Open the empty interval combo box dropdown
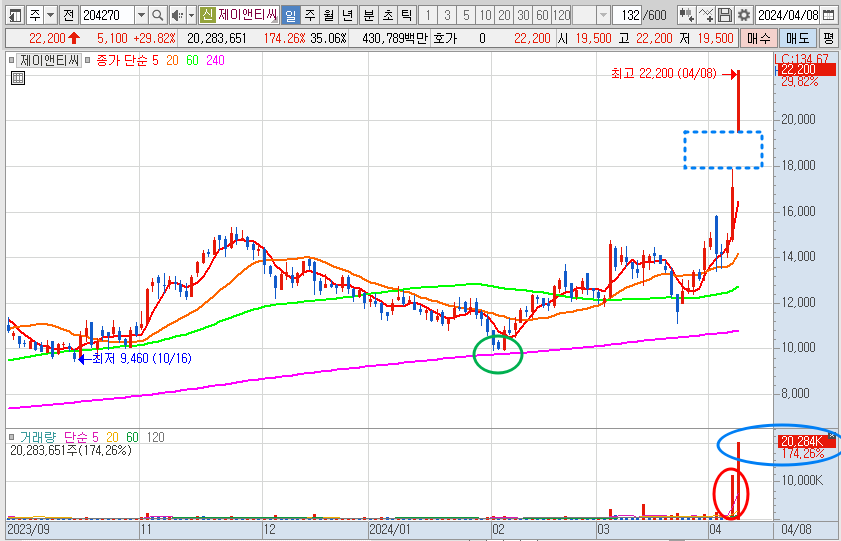 (603, 15)
